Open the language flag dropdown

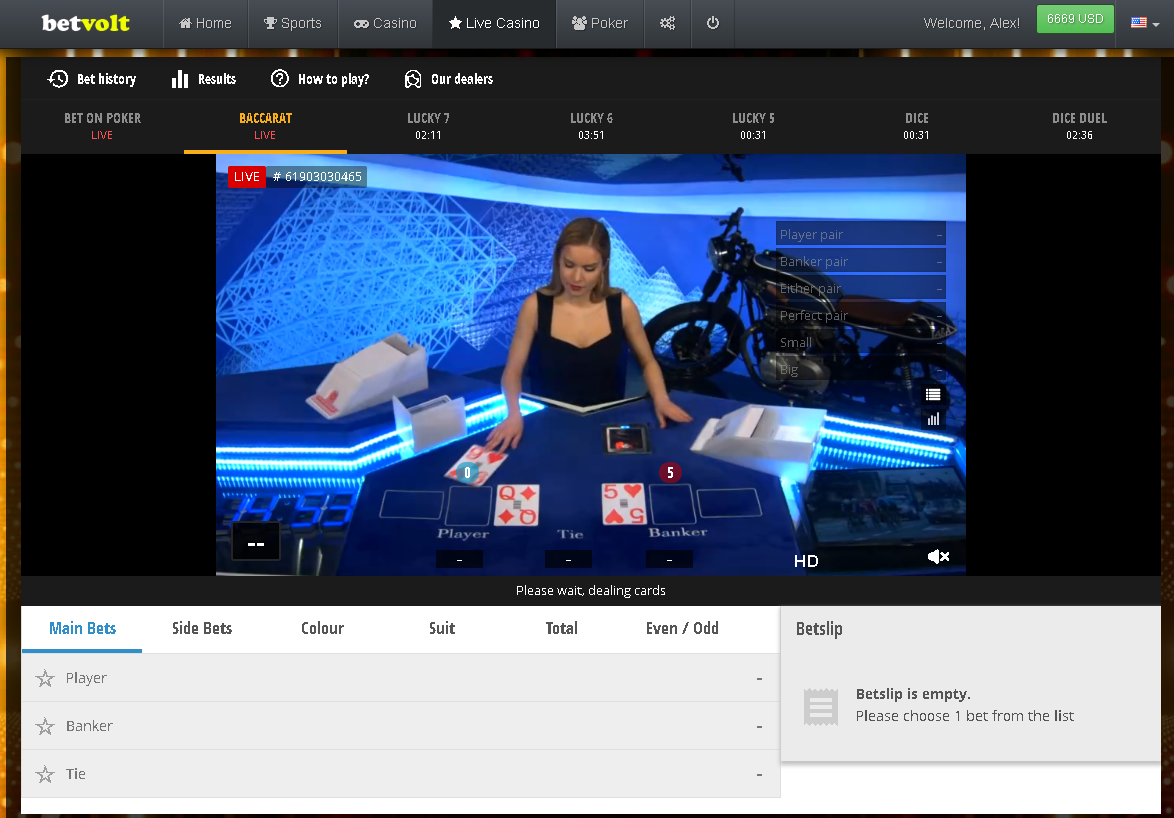[x=1144, y=23]
